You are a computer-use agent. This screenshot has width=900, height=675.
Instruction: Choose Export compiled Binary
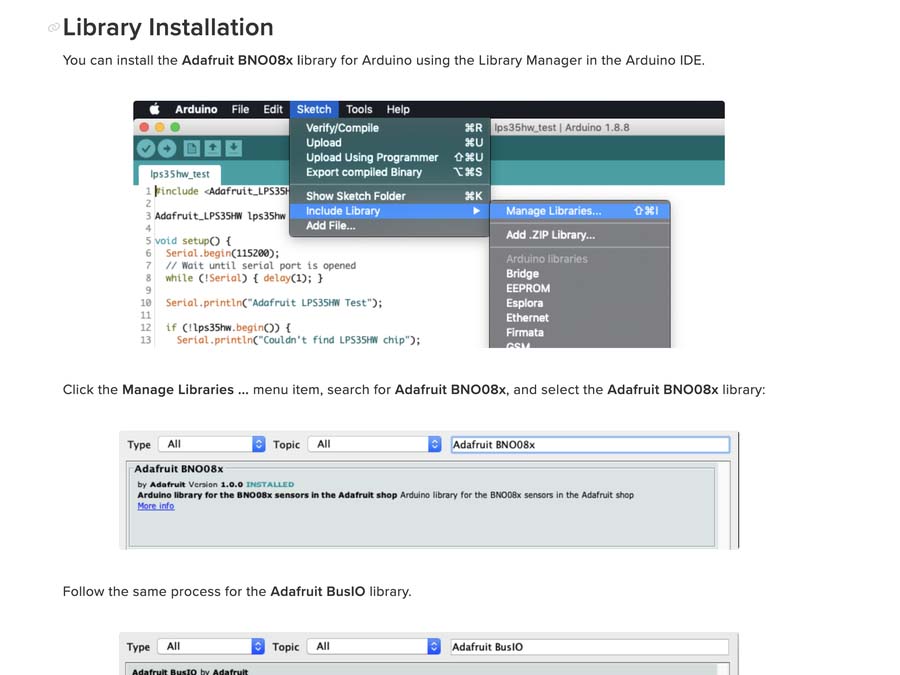(x=390, y=172)
